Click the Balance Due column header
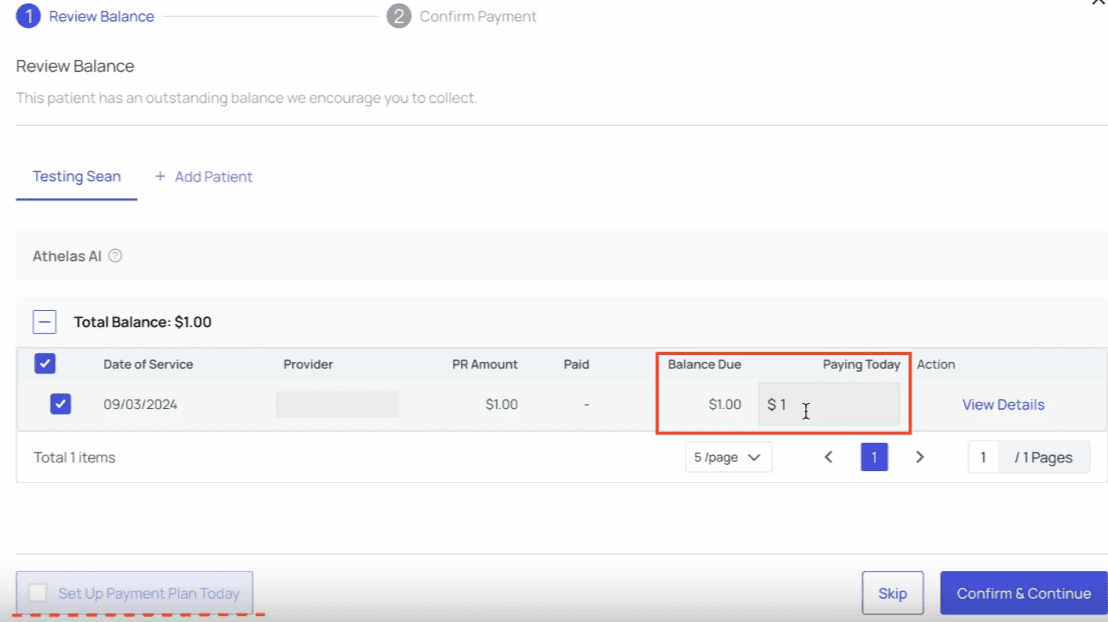1108x622 pixels. pos(705,364)
